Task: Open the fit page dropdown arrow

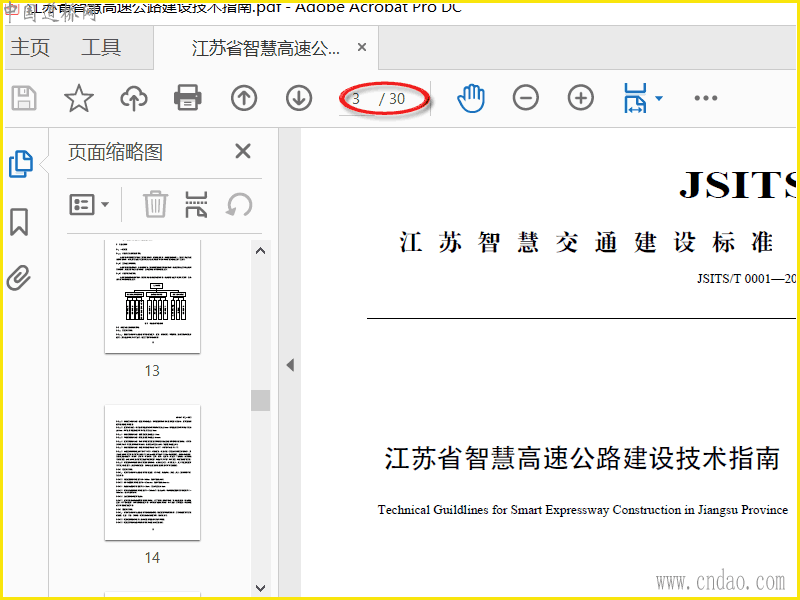Action: 659,98
